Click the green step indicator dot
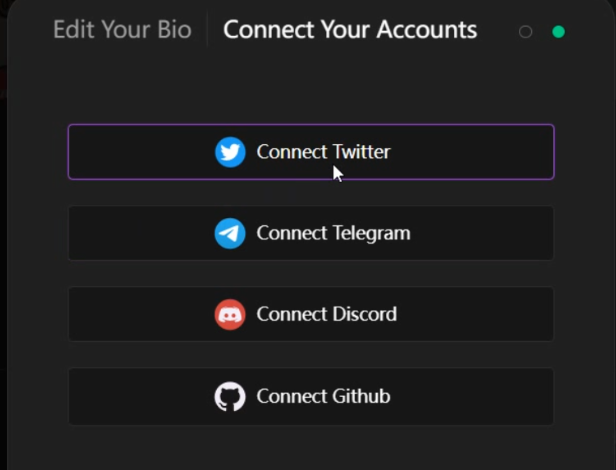 pyautogui.click(x=558, y=31)
